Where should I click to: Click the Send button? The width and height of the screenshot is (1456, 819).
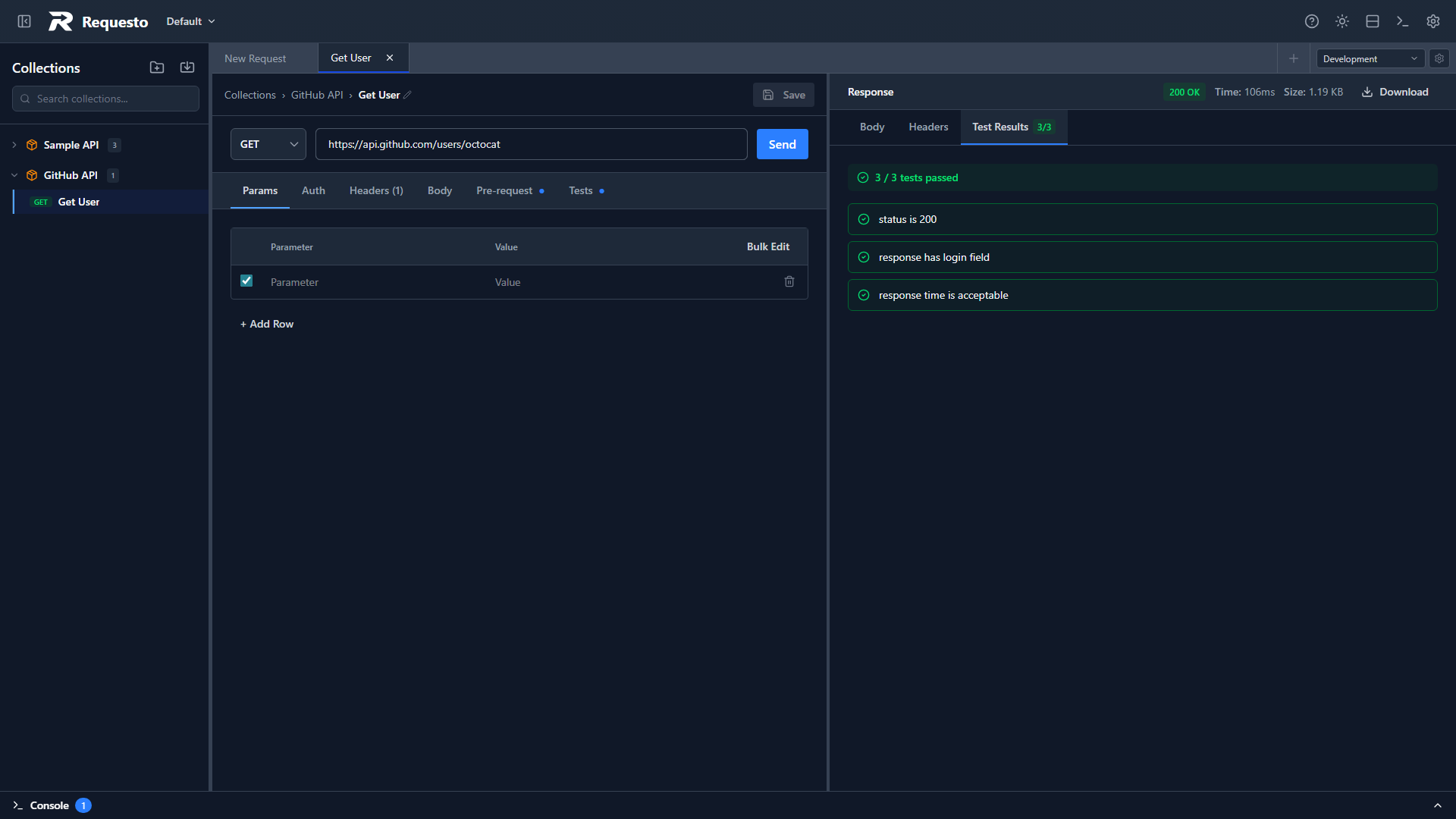pyautogui.click(x=783, y=144)
